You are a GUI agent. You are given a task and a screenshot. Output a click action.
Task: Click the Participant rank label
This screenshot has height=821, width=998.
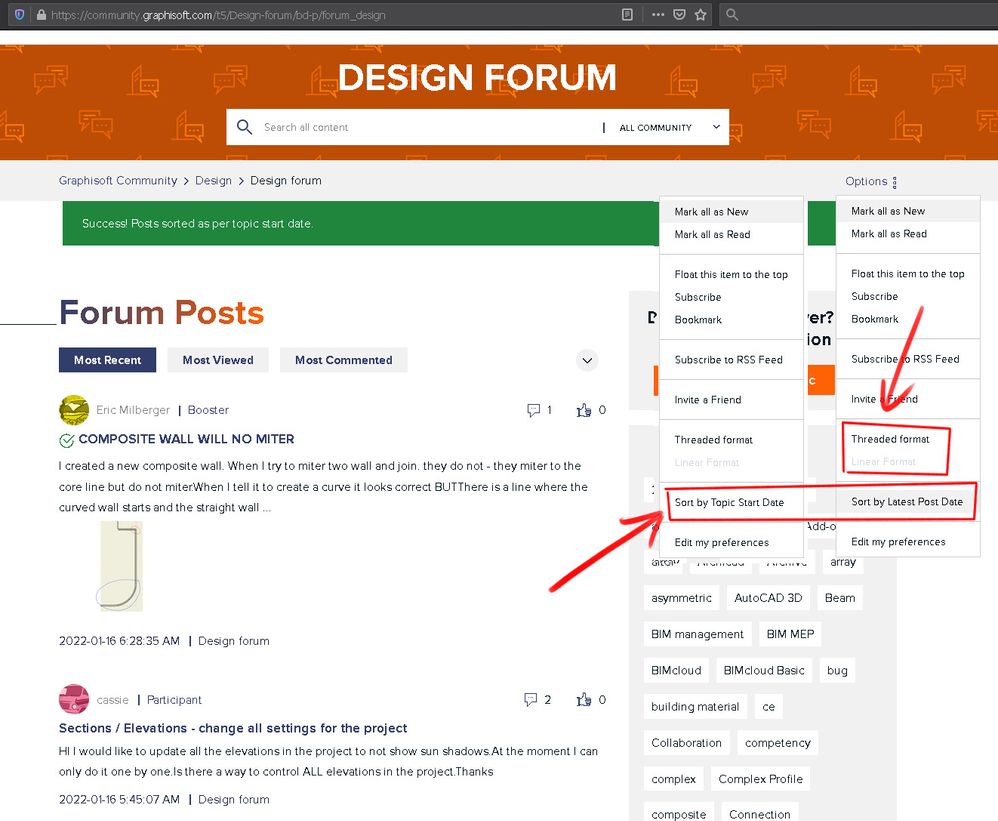coord(174,700)
